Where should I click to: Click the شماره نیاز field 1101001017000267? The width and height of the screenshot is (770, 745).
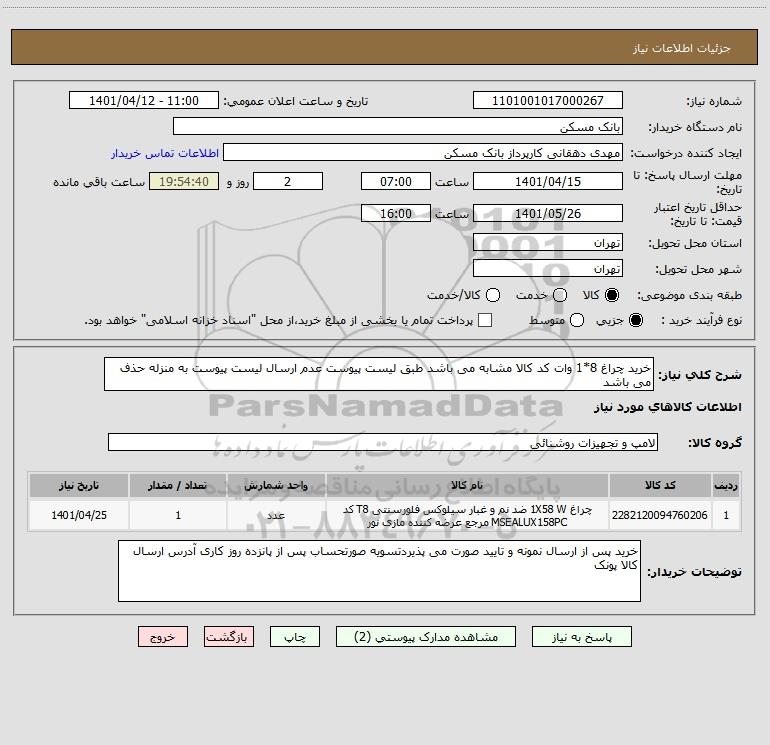click(x=548, y=101)
